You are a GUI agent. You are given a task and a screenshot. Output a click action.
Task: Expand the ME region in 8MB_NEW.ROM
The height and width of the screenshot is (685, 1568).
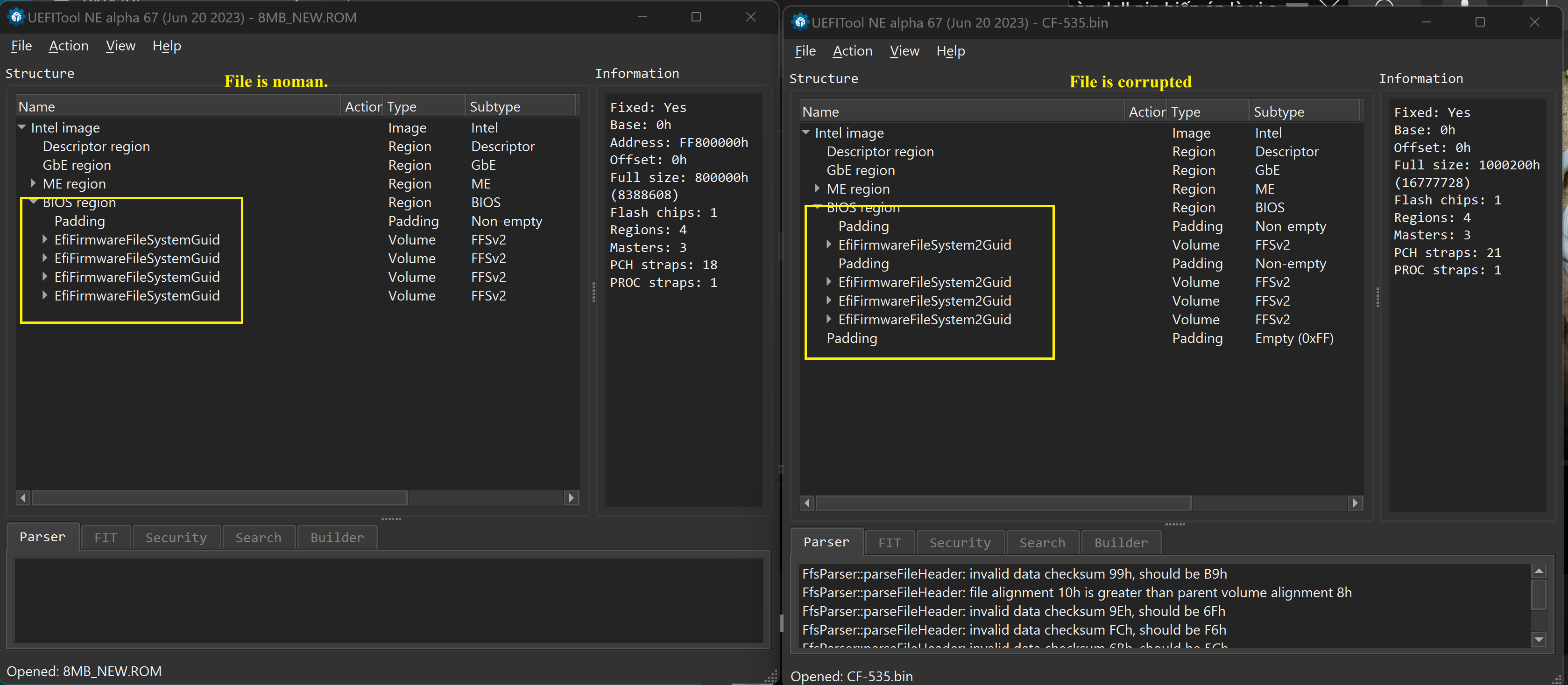click(x=33, y=183)
